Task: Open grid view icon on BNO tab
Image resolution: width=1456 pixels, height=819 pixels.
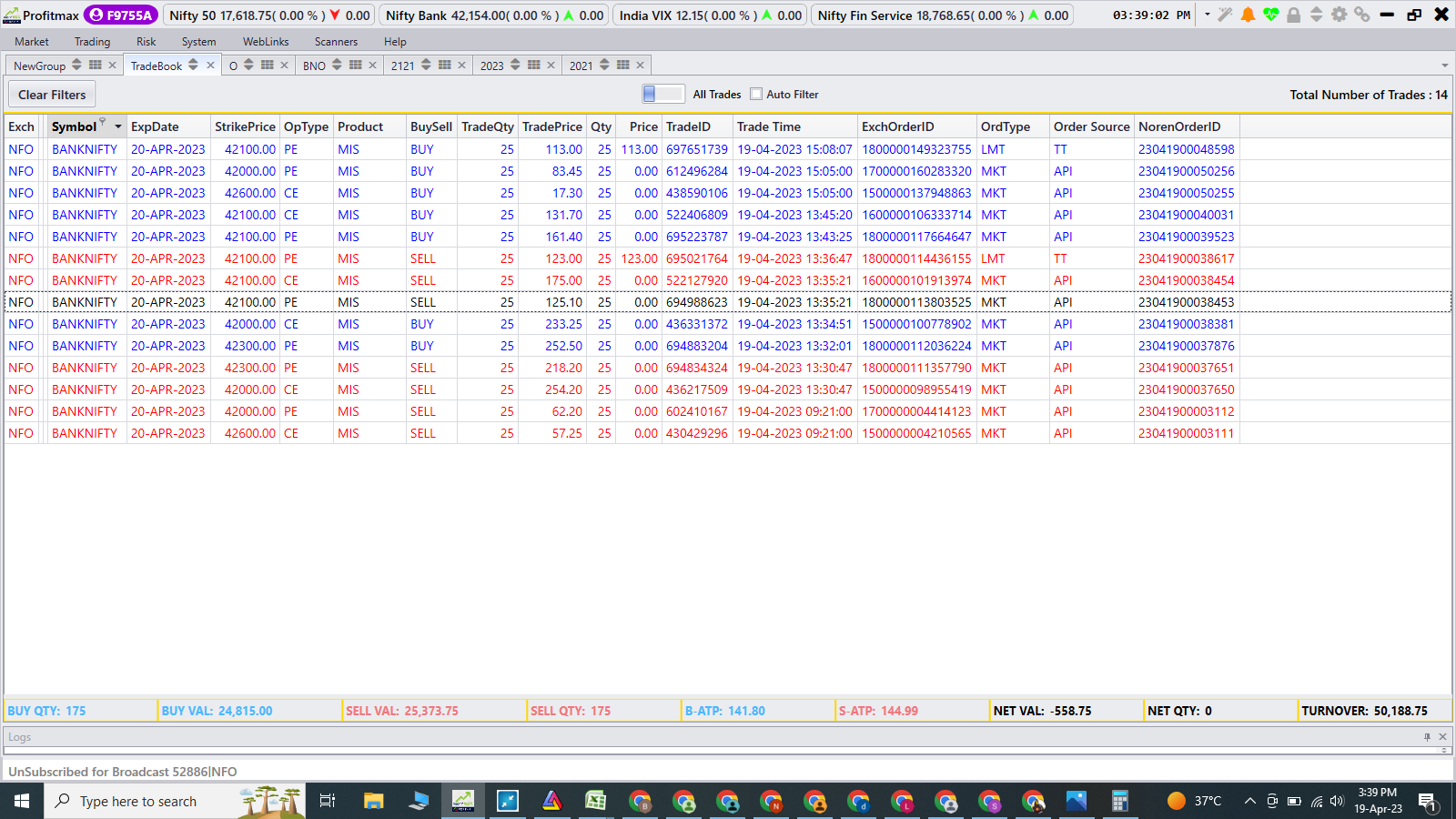Action: 356,65
